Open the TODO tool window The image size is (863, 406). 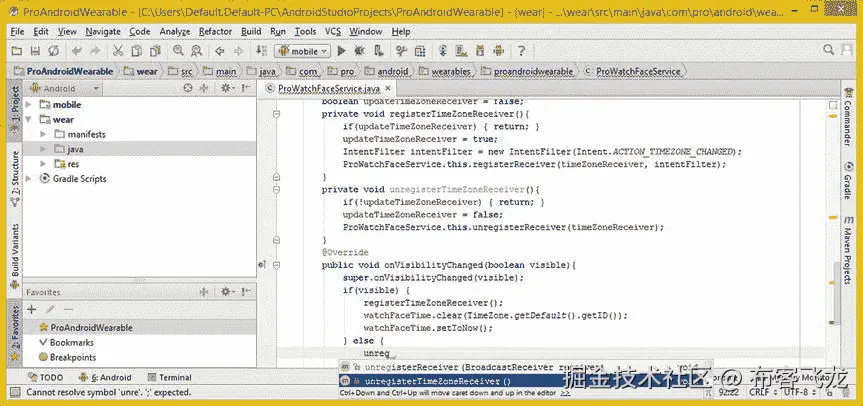(46, 377)
